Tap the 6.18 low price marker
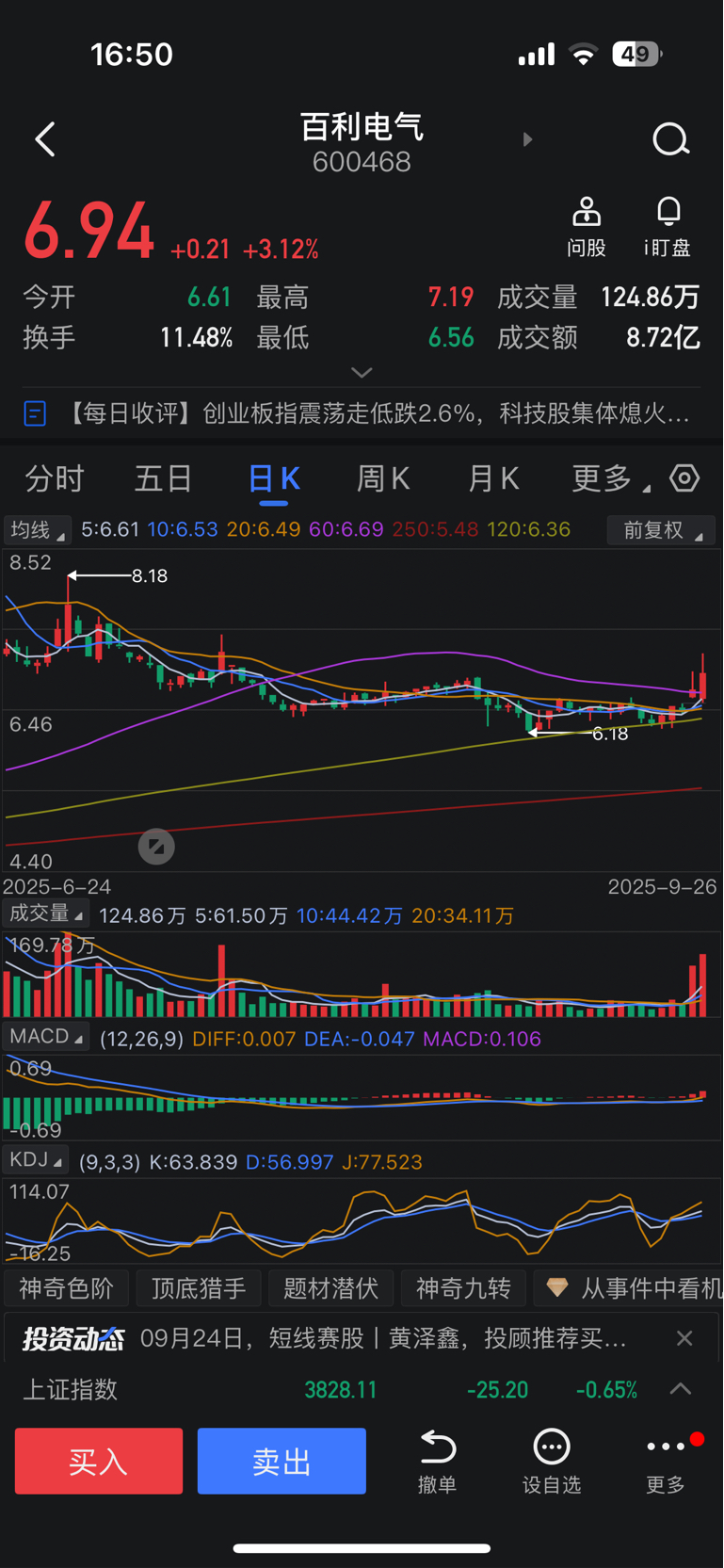The width and height of the screenshot is (724, 1568). [610, 734]
